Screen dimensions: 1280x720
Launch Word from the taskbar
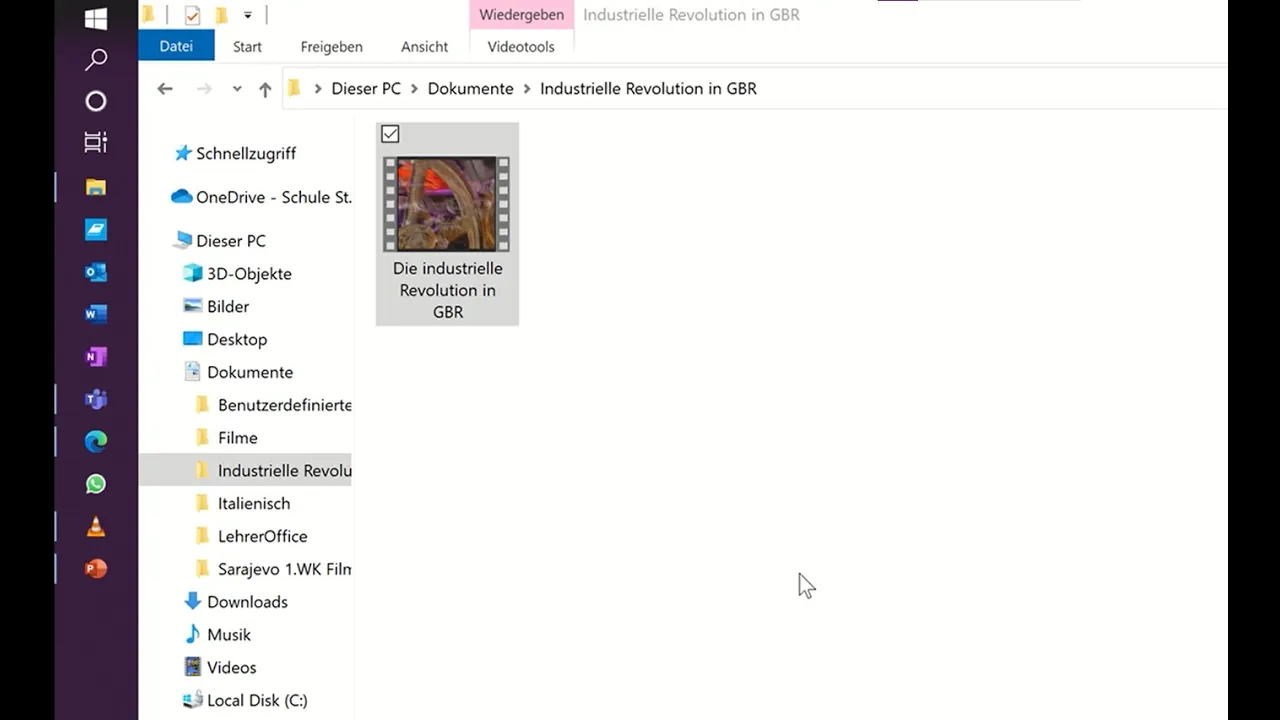point(96,314)
